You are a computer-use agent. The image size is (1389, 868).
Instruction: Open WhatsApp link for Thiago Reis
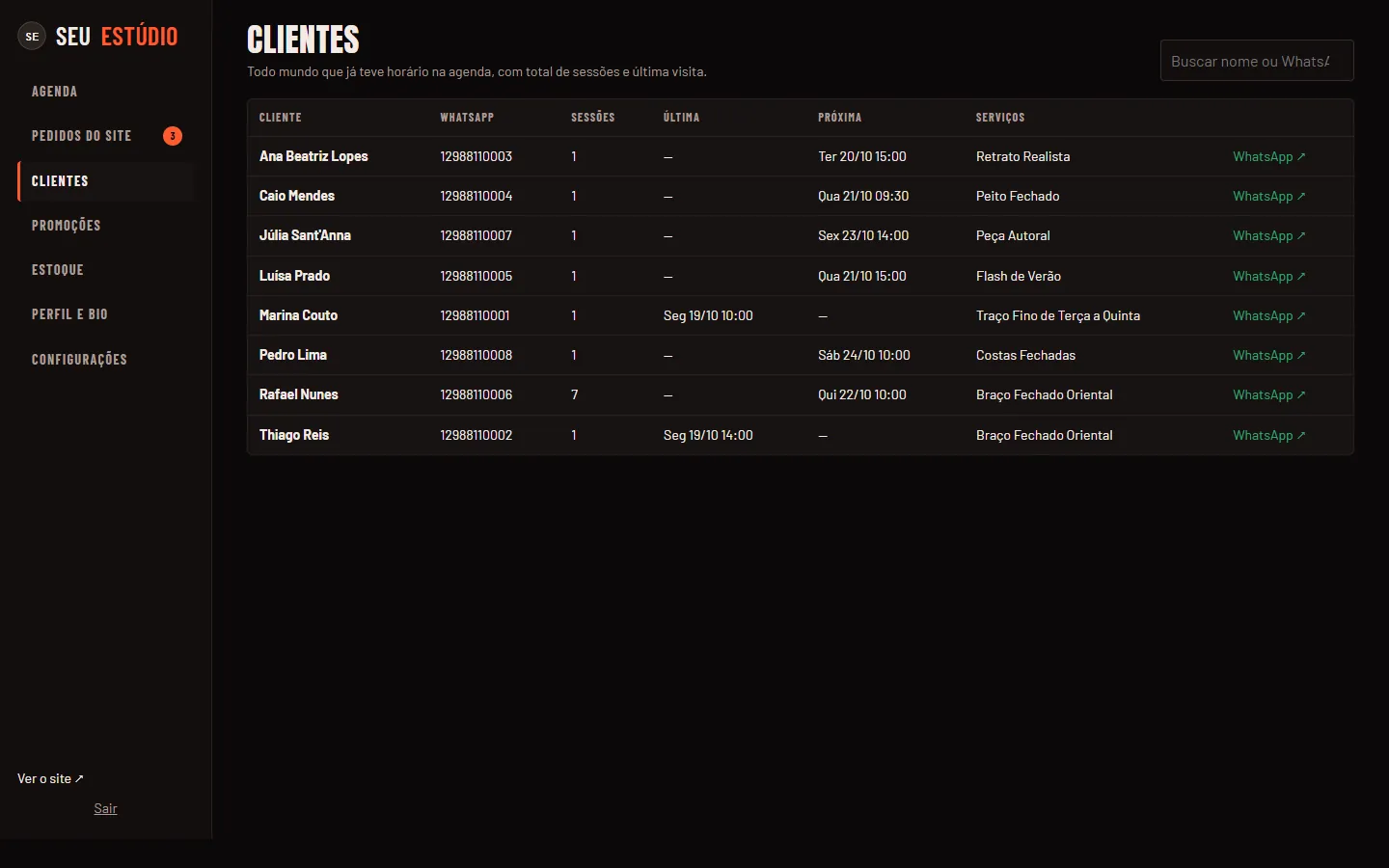pos(1268,435)
